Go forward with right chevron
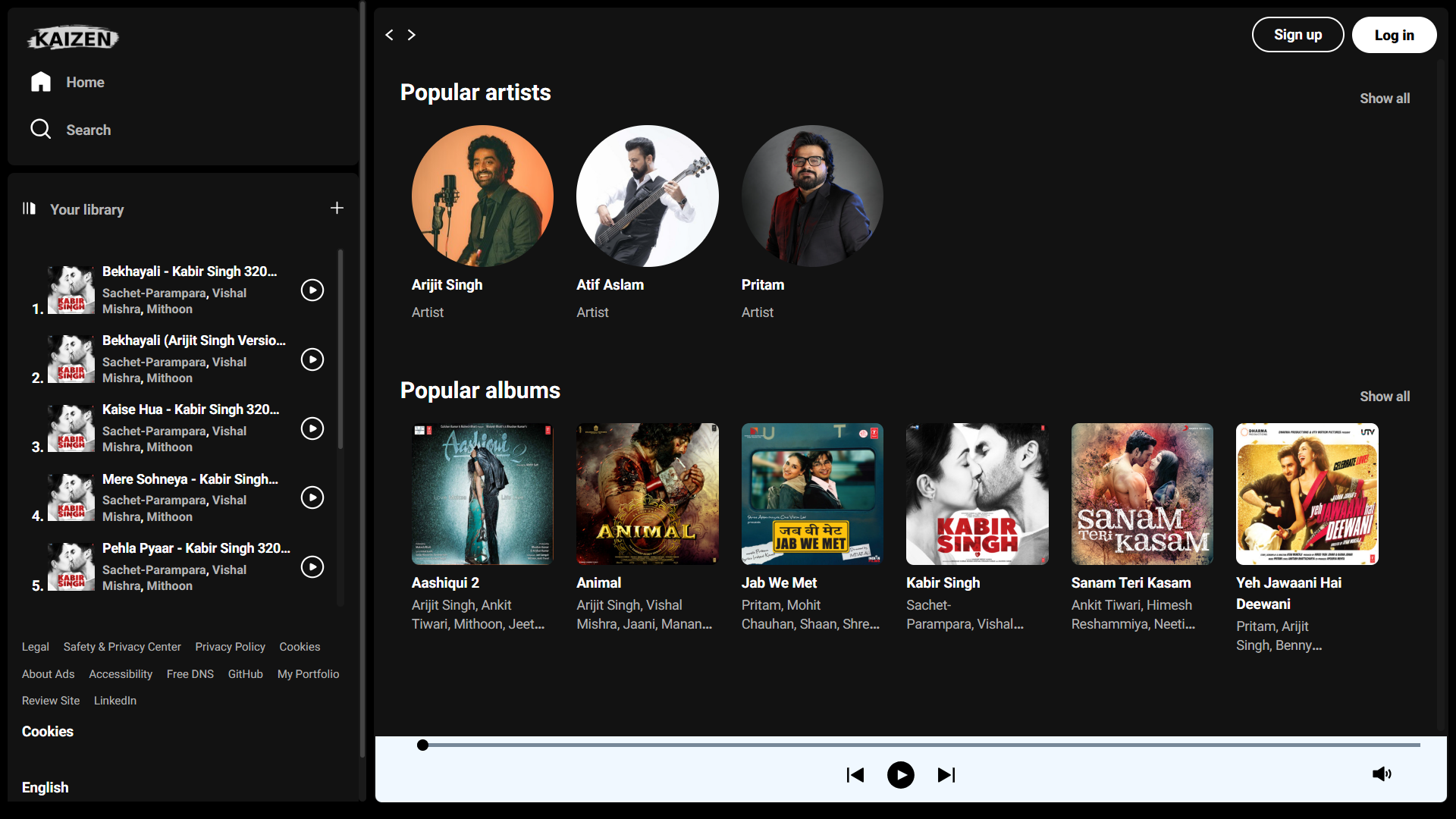The image size is (1456, 819). [412, 35]
